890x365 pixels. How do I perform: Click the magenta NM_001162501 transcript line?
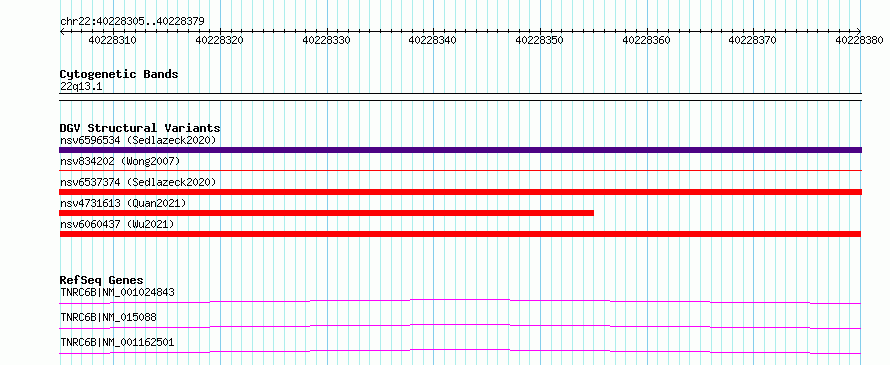(x=460, y=351)
